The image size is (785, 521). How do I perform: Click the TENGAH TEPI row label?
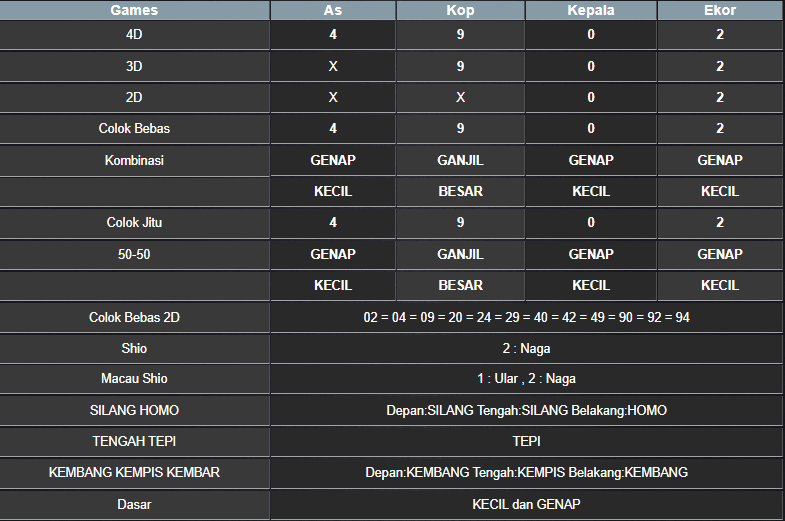pyautogui.click(x=134, y=441)
